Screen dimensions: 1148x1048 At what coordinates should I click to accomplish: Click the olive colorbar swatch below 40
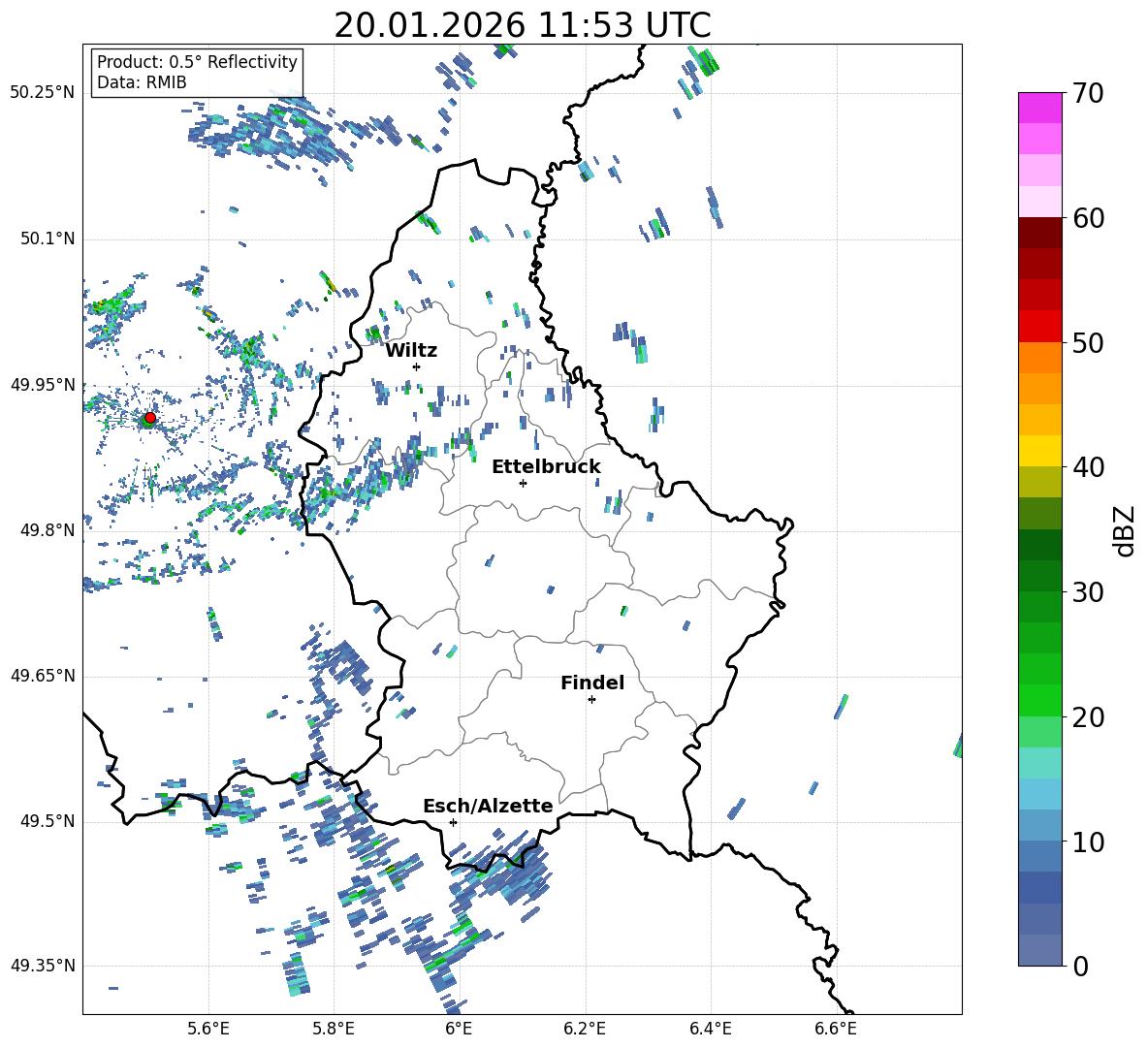[1039, 482]
